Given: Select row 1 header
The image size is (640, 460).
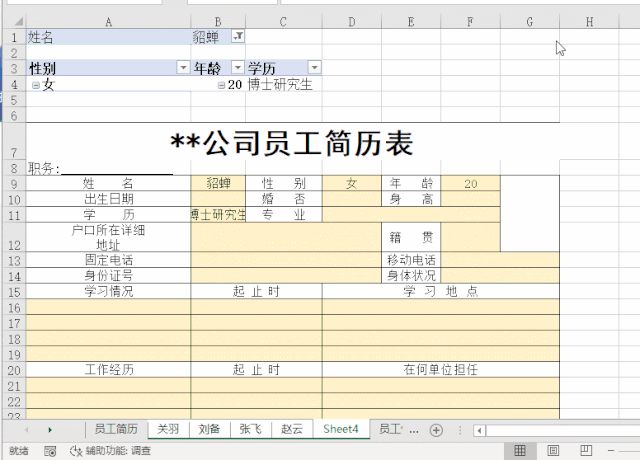Looking at the screenshot, I should [14, 37].
